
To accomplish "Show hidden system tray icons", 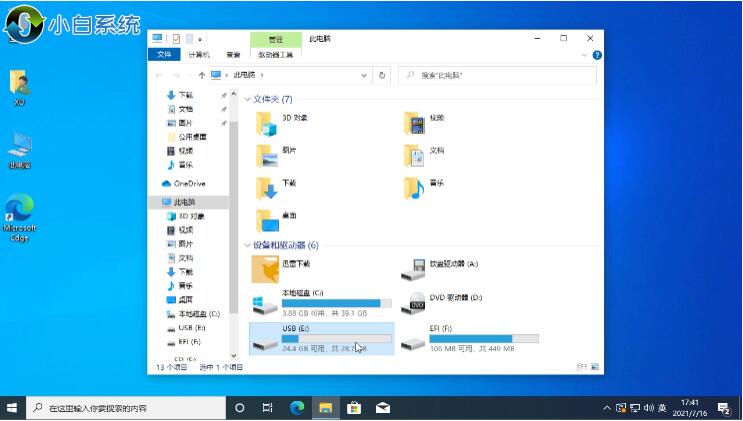I will click(x=607, y=408).
